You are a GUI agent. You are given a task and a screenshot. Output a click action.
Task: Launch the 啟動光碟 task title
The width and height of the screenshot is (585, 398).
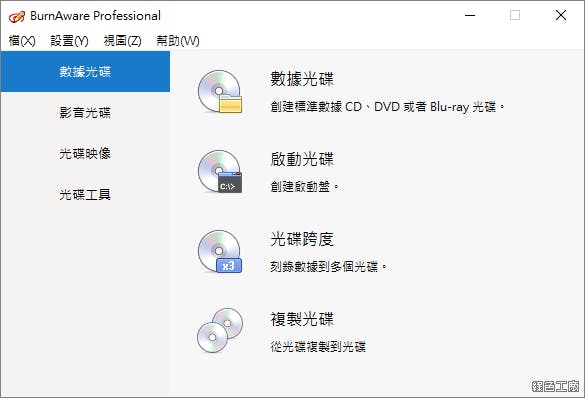302,159
